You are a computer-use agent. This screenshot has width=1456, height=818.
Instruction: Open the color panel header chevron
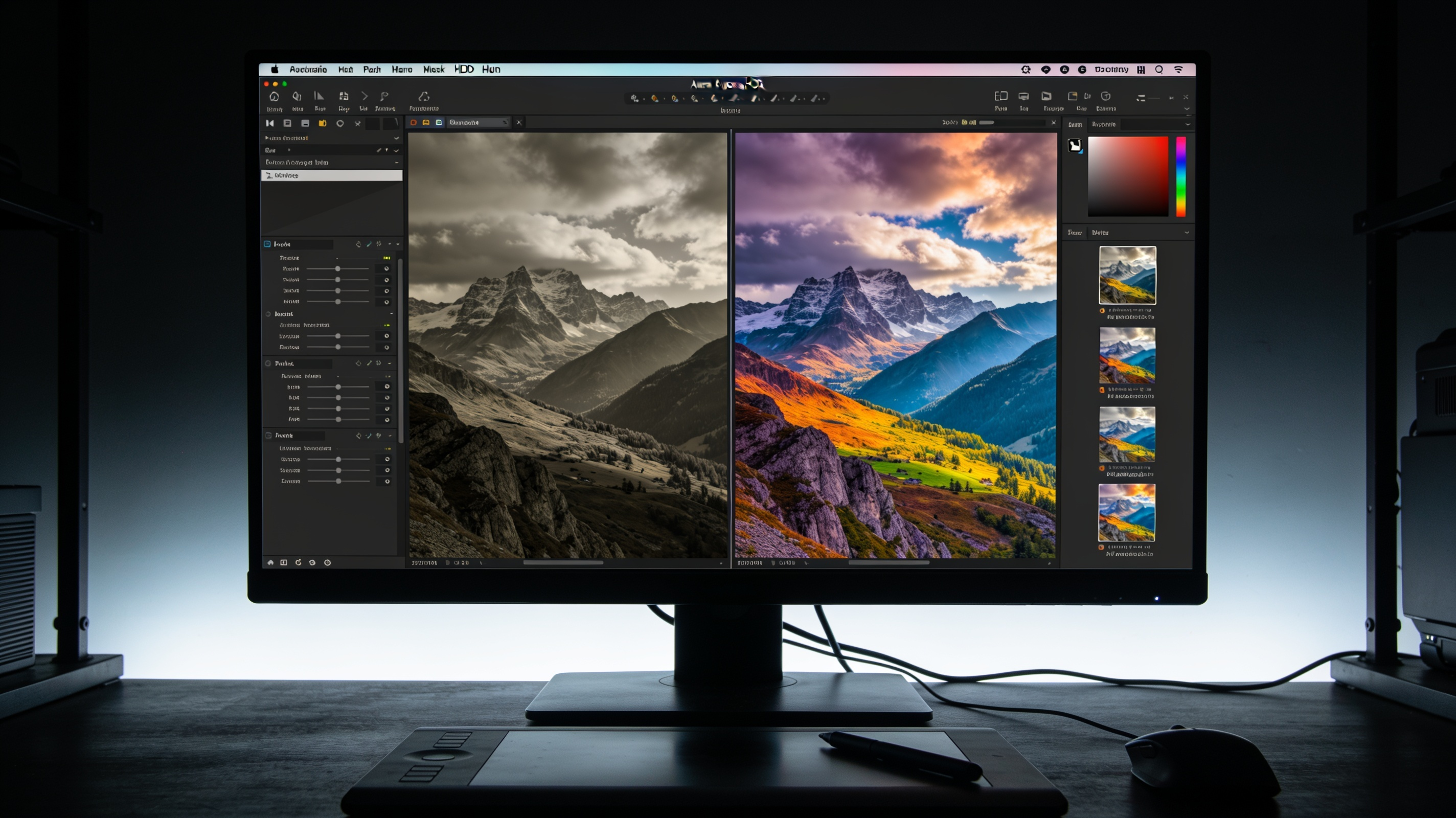(1188, 124)
